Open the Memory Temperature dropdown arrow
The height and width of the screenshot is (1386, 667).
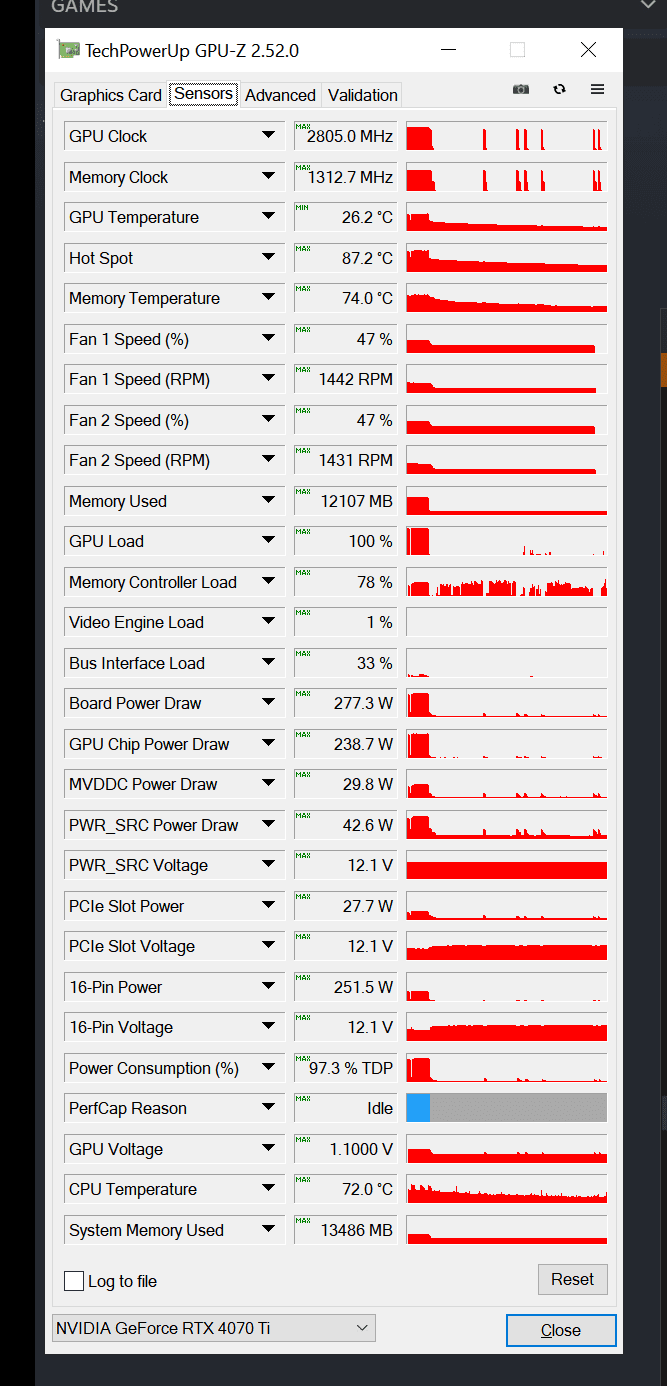pyautogui.click(x=268, y=298)
